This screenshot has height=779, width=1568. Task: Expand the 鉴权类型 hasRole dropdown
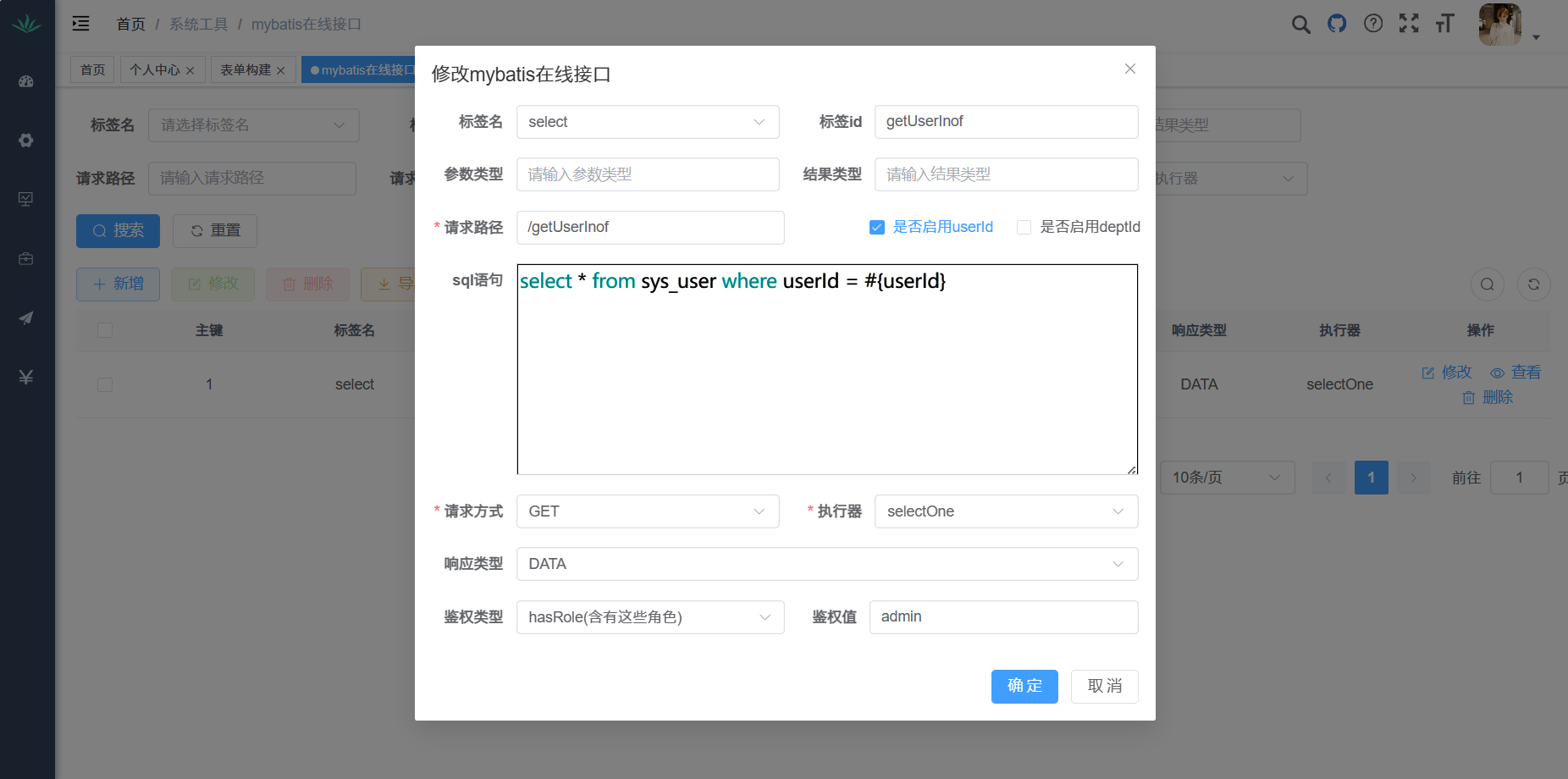point(649,617)
